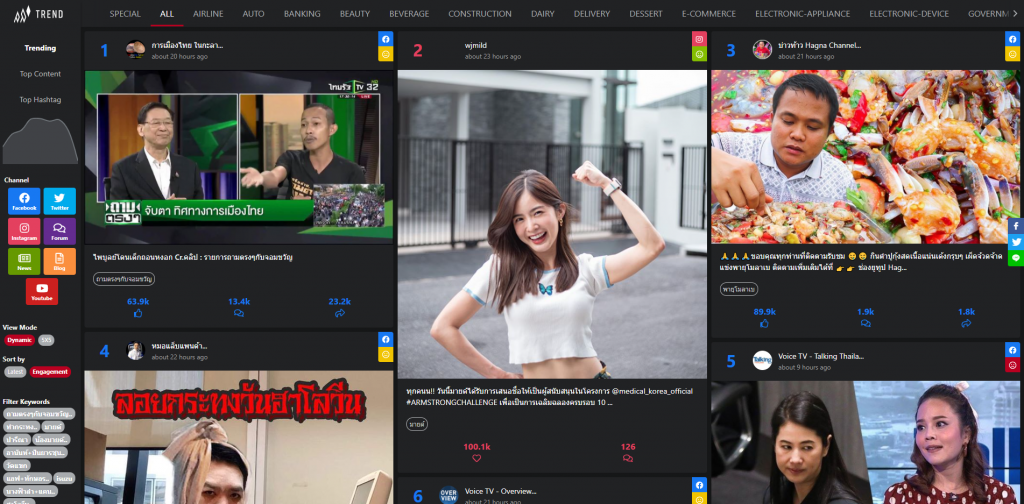
Task: Choose the Forum channel filter
Action: tap(59, 231)
